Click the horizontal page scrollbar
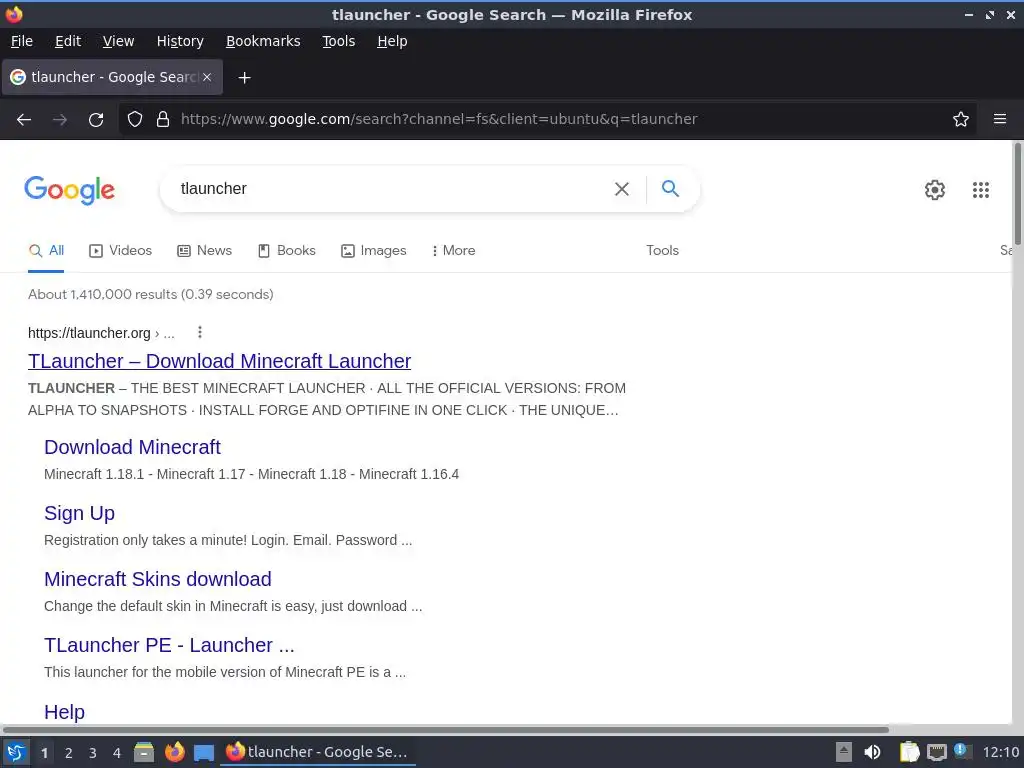This screenshot has height=768, width=1024. click(x=445, y=729)
